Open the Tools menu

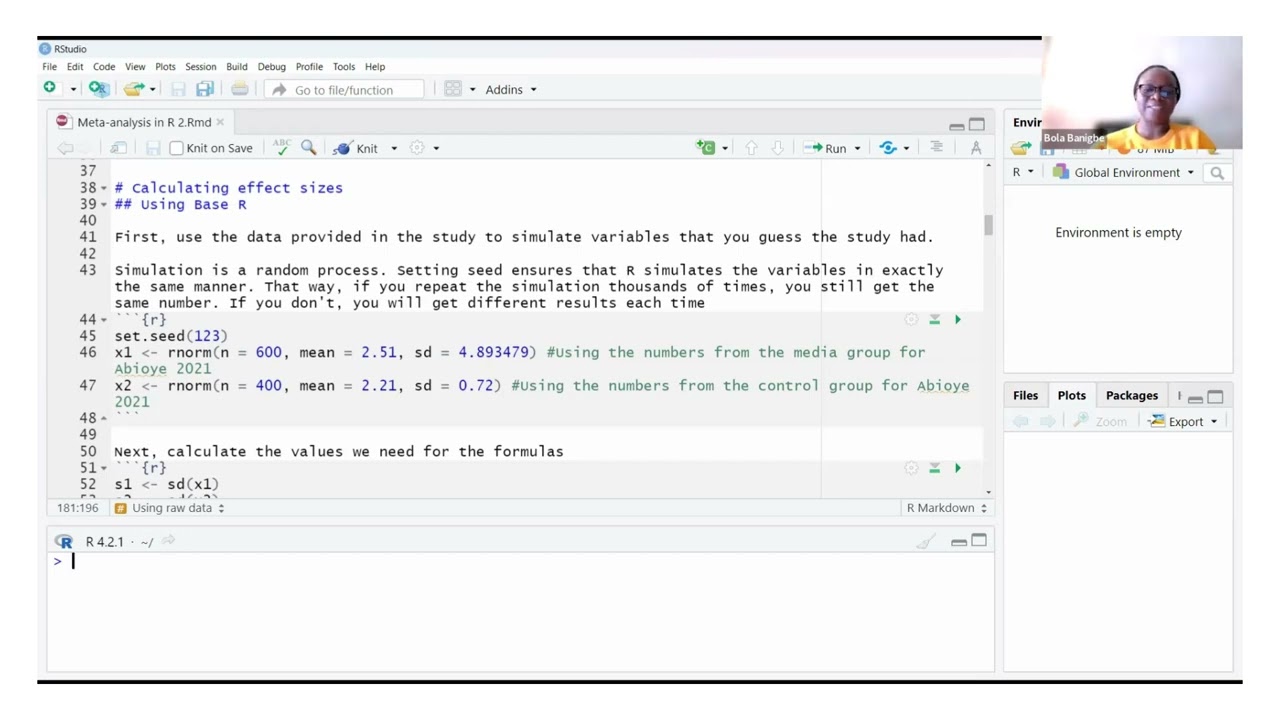[x=344, y=66]
